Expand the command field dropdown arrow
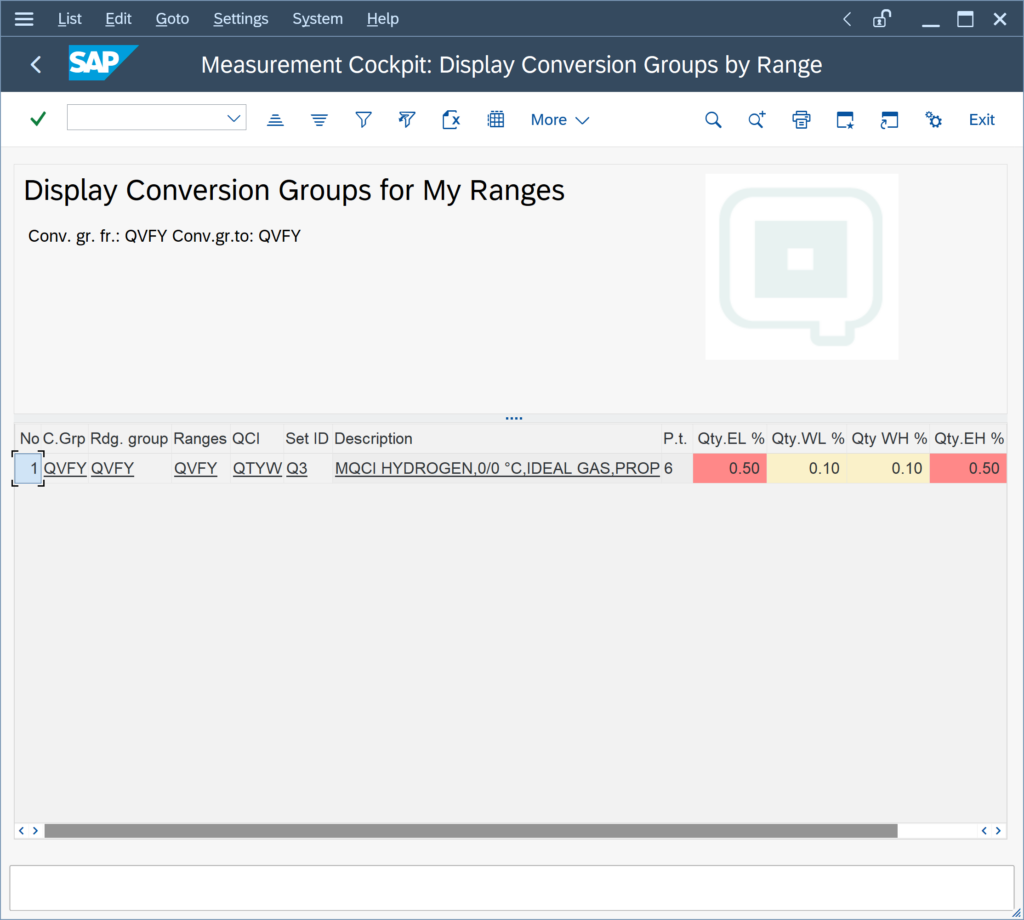Screen dimensions: 1024x920 coord(234,118)
